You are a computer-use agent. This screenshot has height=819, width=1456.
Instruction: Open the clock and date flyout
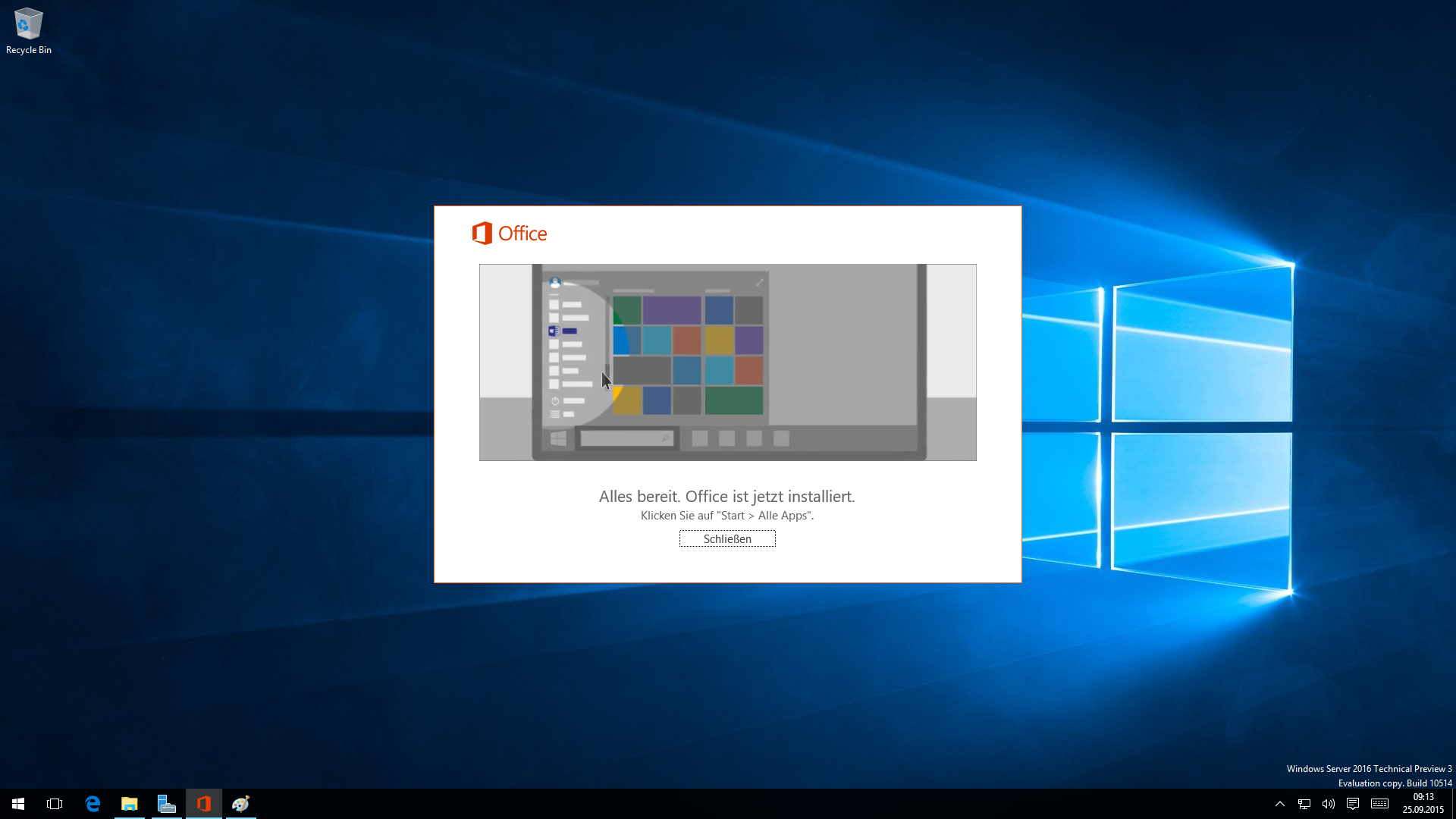[1423, 804]
